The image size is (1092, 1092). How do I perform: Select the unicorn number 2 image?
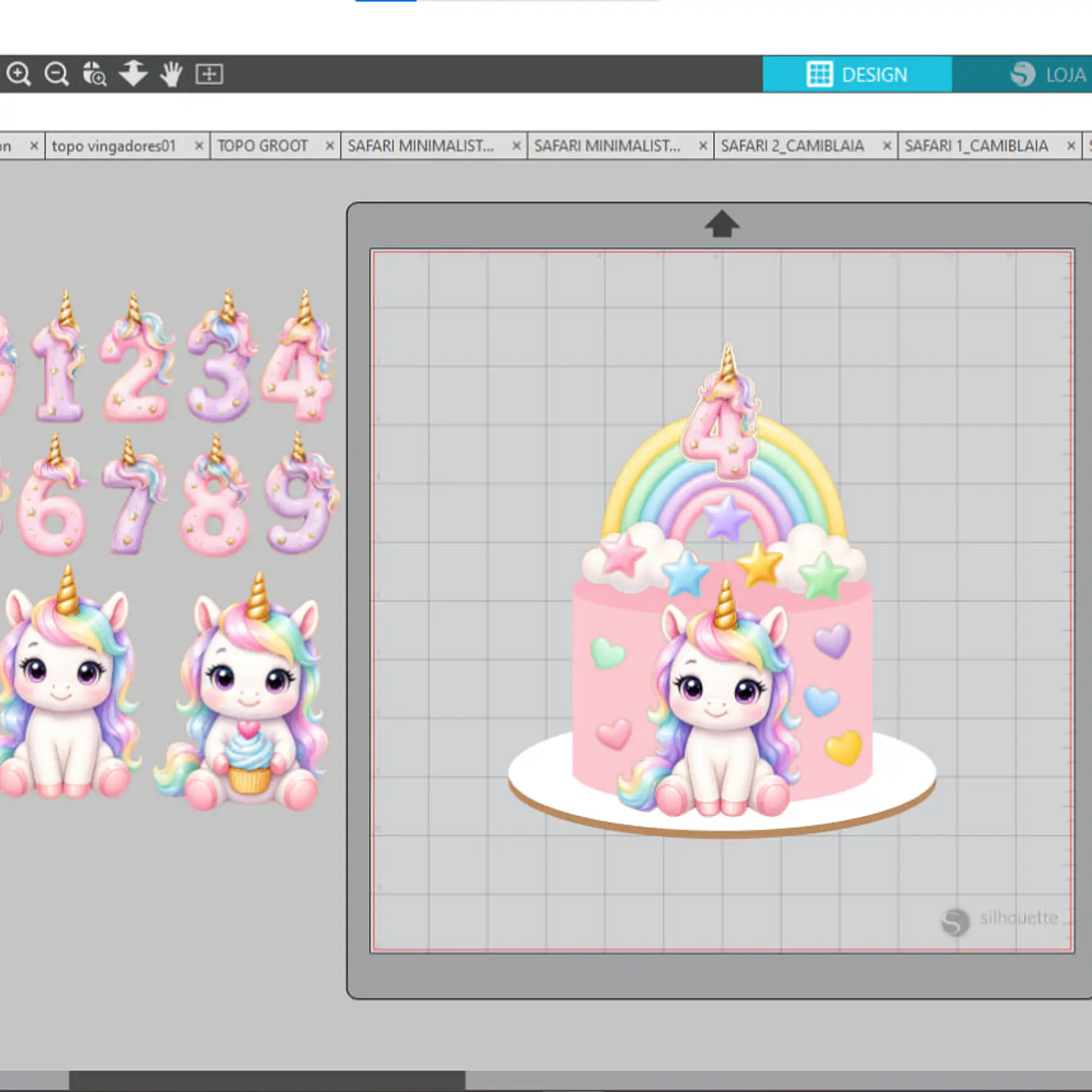click(x=137, y=358)
